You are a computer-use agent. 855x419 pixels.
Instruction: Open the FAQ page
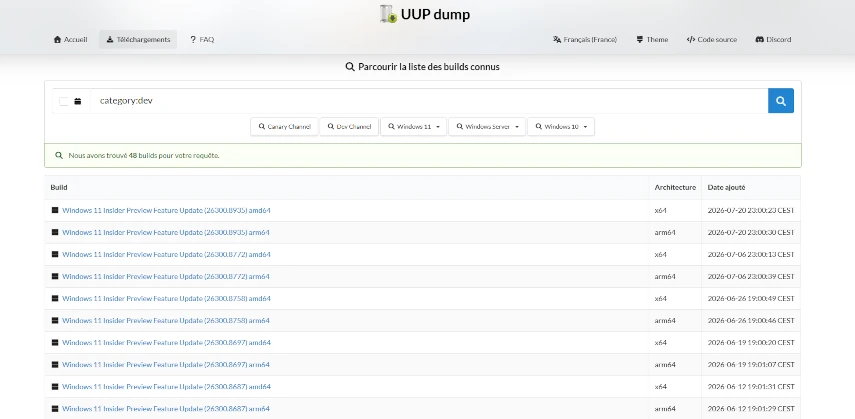click(x=202, y=40)
